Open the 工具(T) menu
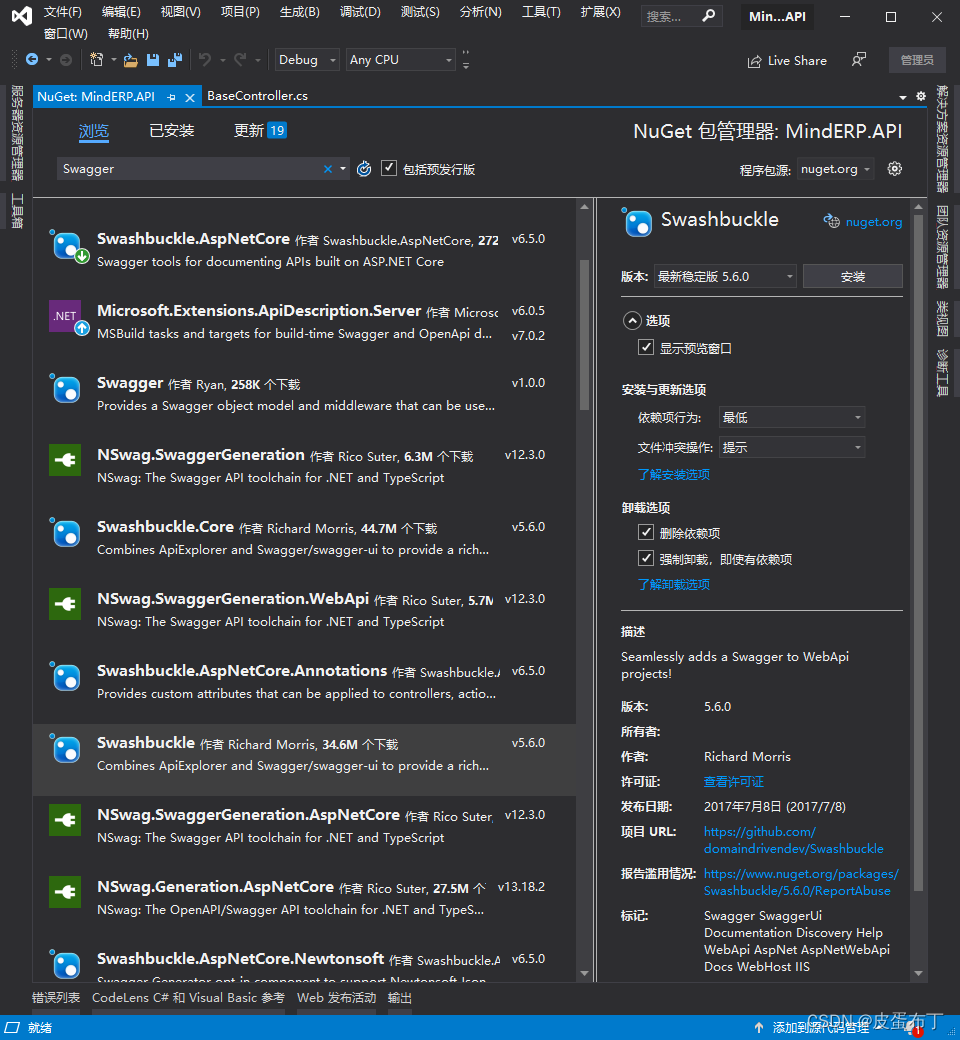 pos(541,12)
